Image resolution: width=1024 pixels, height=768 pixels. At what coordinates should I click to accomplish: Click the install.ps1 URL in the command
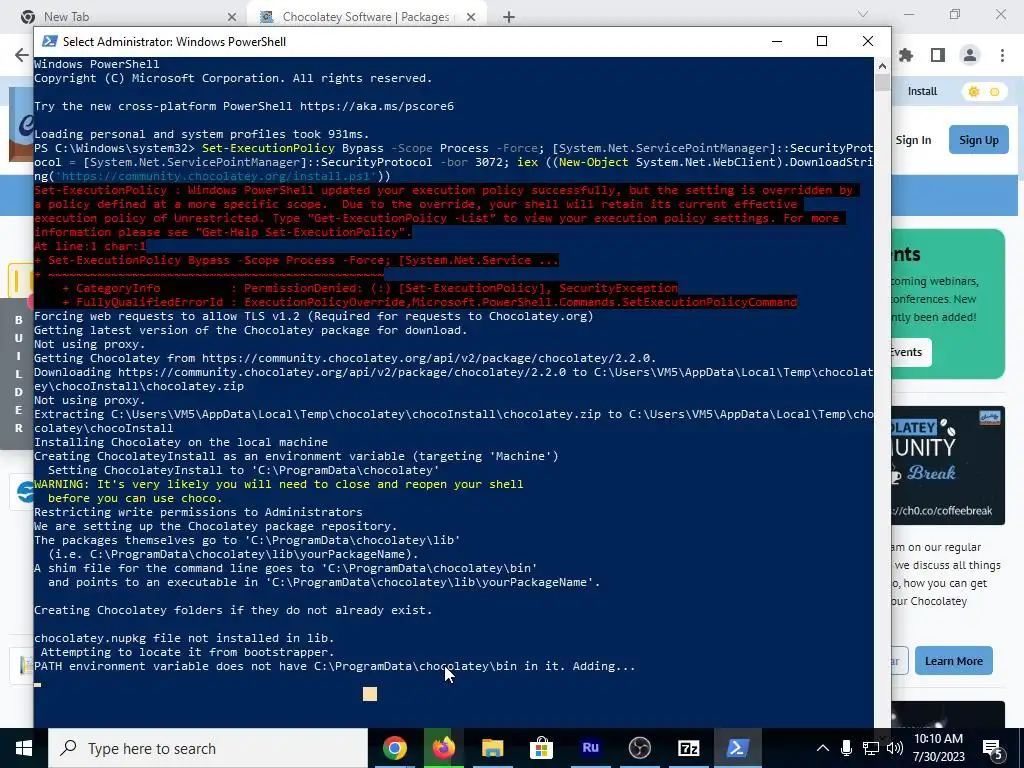217,176
